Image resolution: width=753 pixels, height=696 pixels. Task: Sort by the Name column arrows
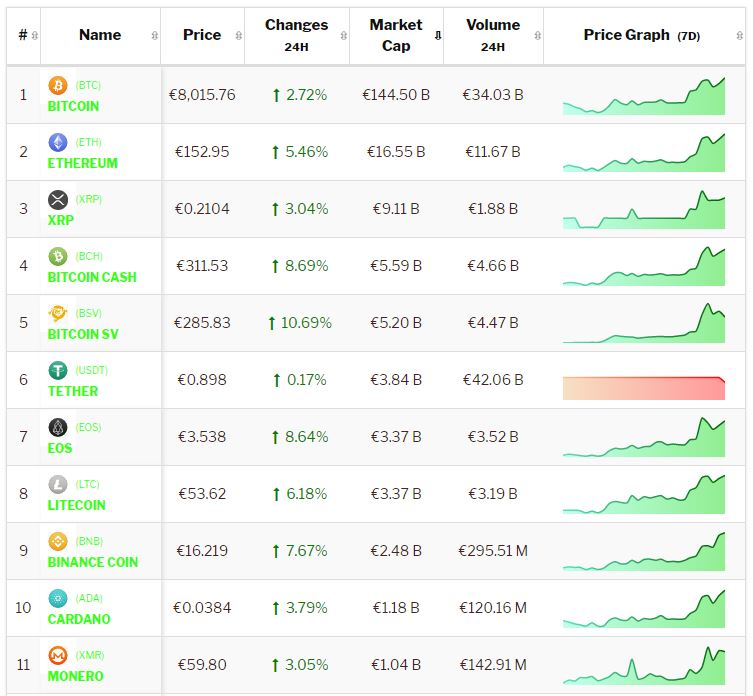(x=154, y=35)
